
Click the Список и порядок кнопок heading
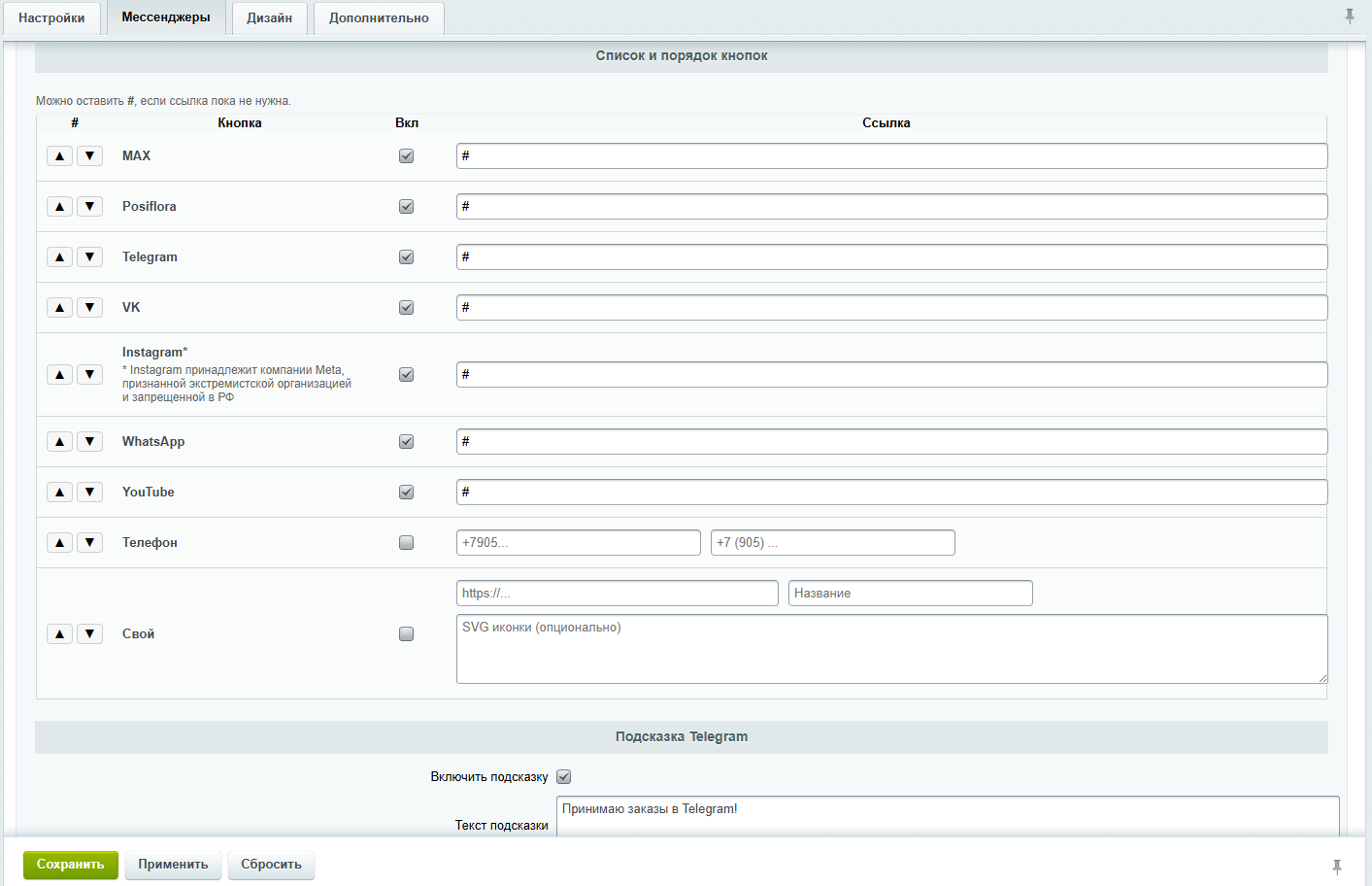pyautogui.click(x=682, y=55)
